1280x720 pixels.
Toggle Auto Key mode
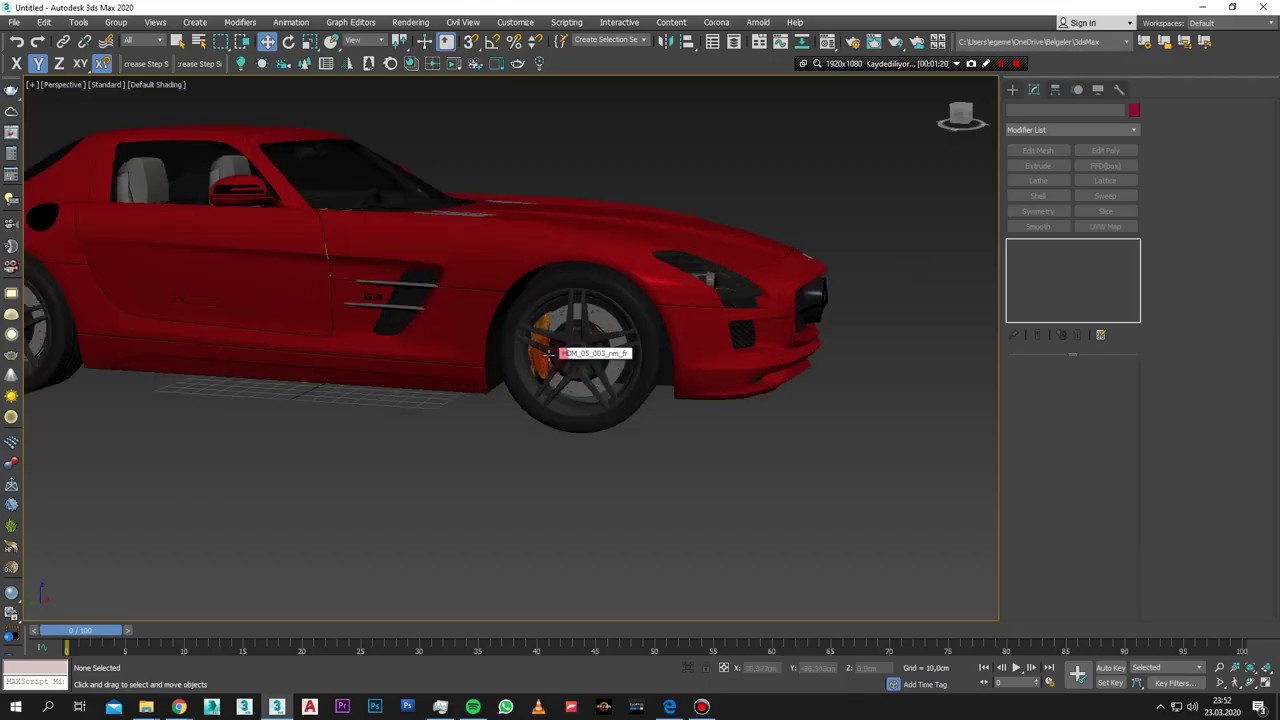[x=1110, y=668]
